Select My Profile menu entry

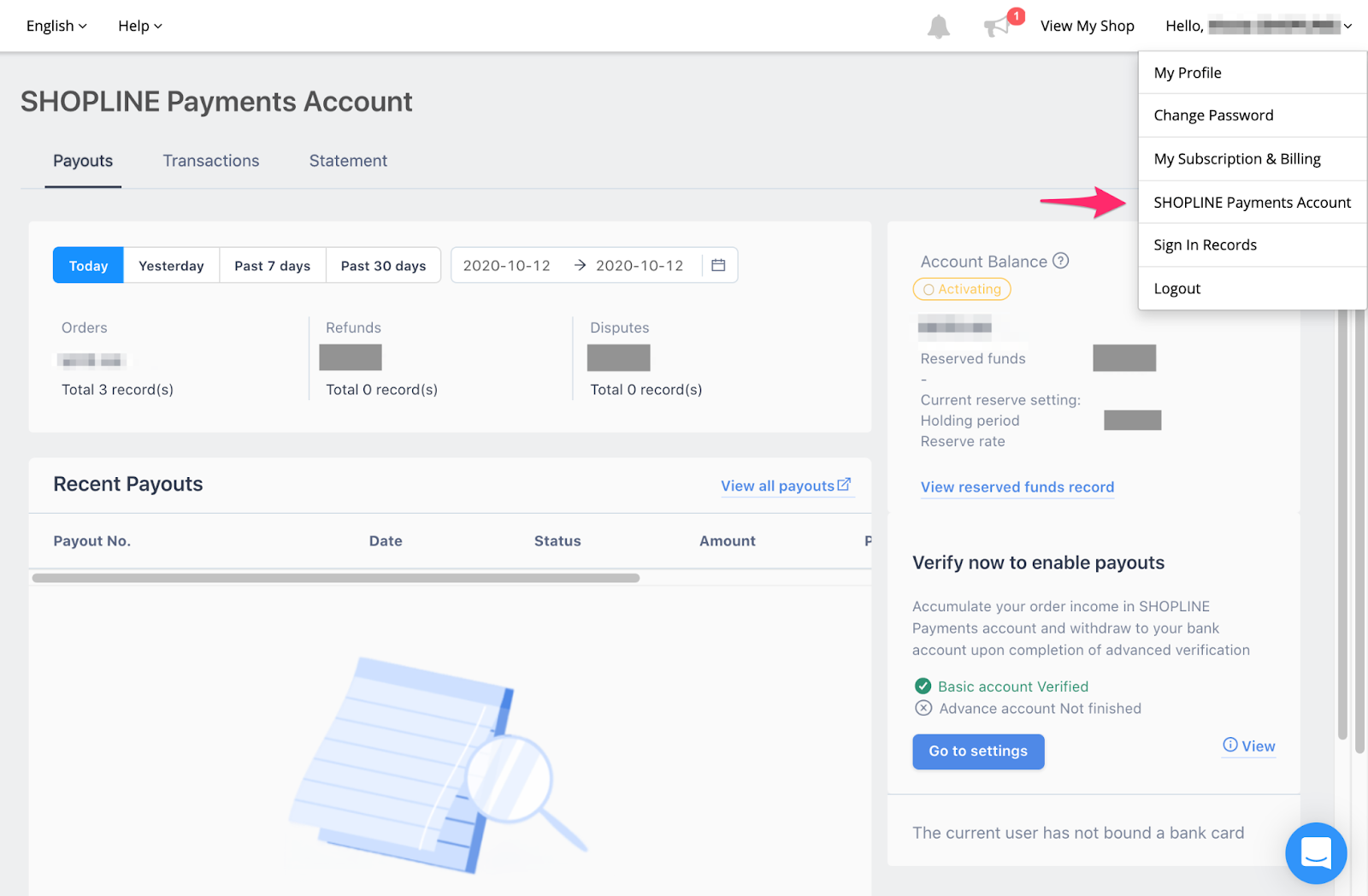pos(1253,73)
